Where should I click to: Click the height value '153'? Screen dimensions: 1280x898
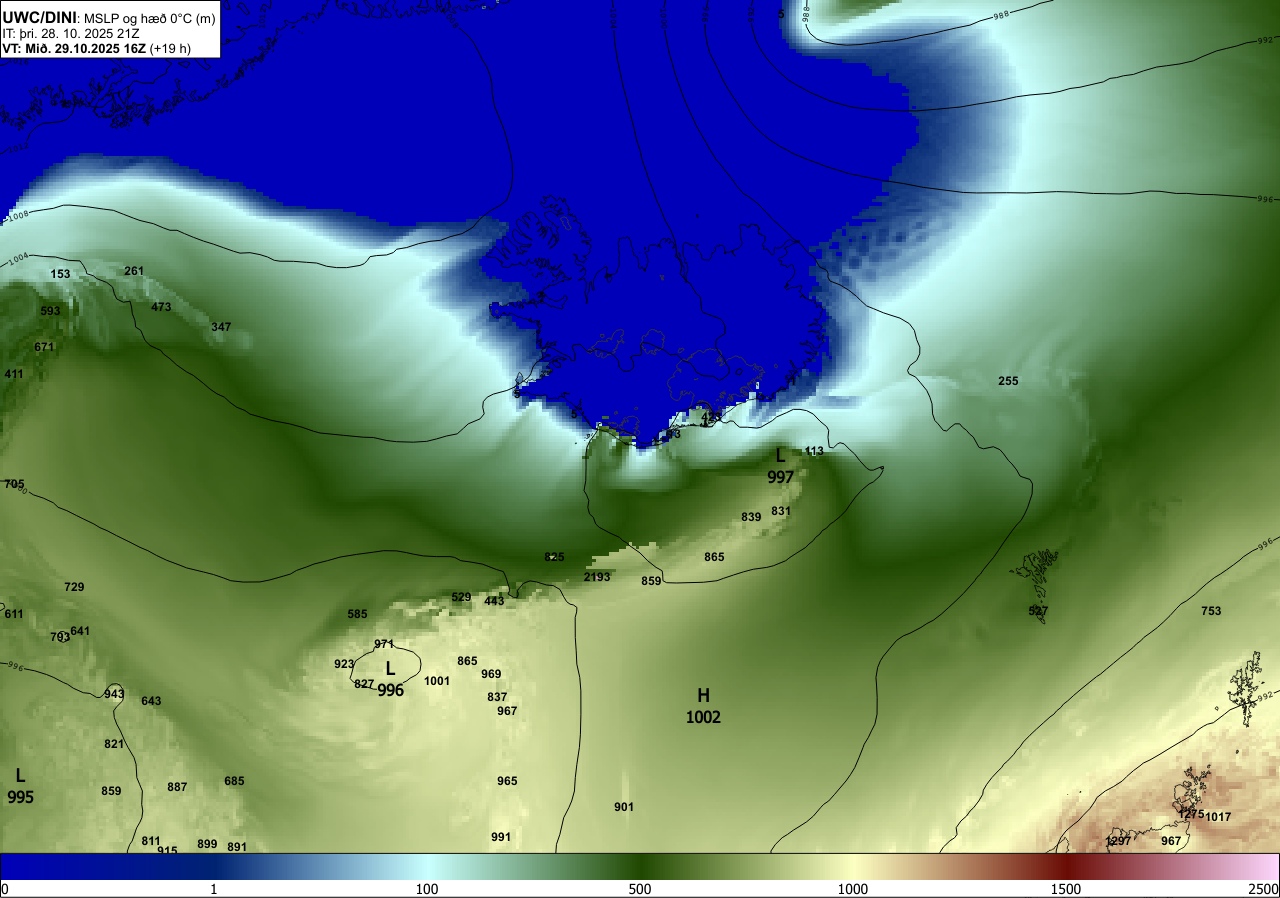coord(60,274)
